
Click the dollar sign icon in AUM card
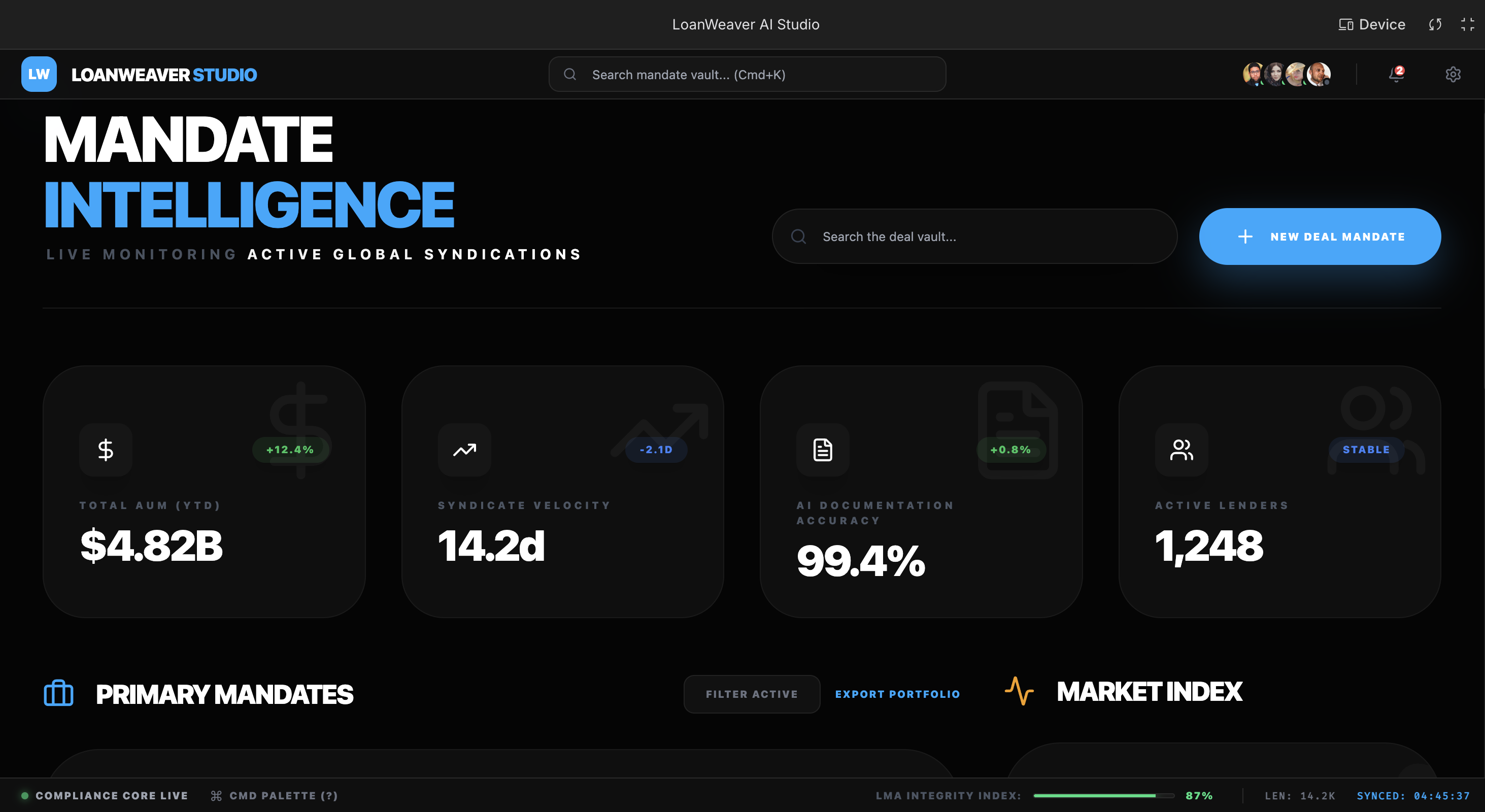click(x=106, y=450)
